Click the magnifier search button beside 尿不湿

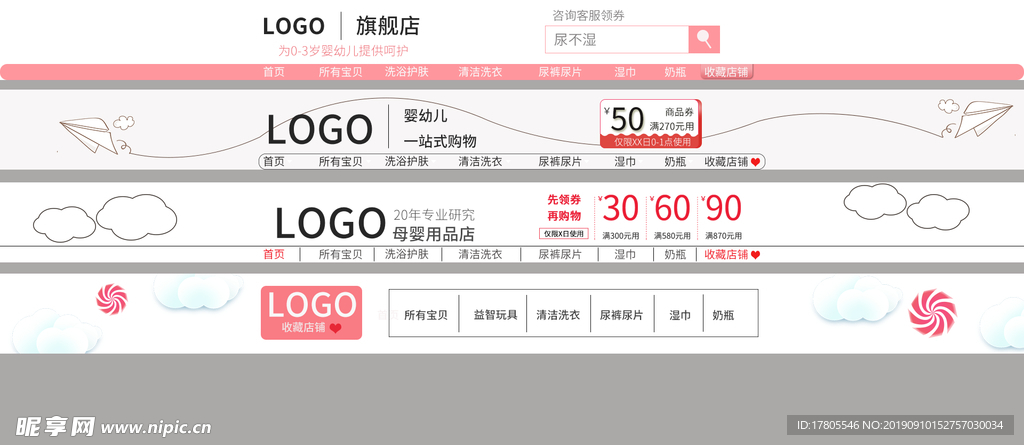pos(704,39)
